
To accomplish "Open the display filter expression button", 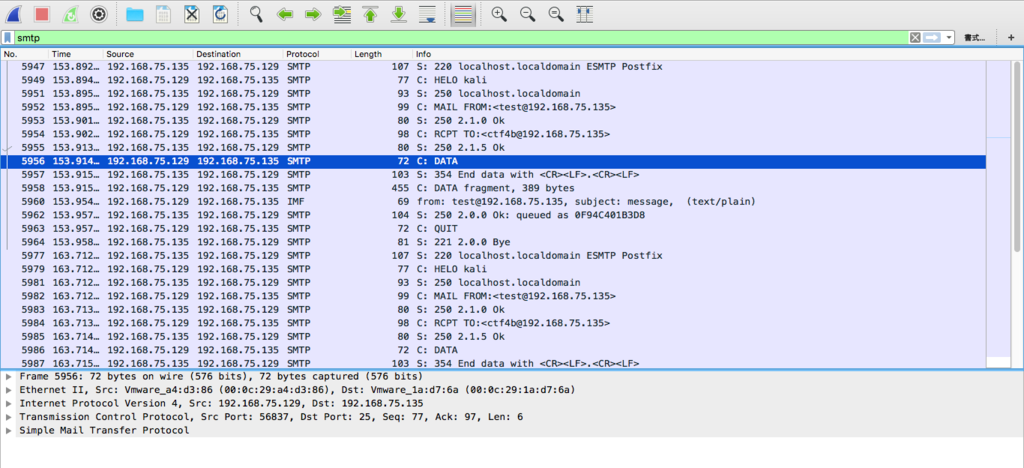I will tap(974, 38).
